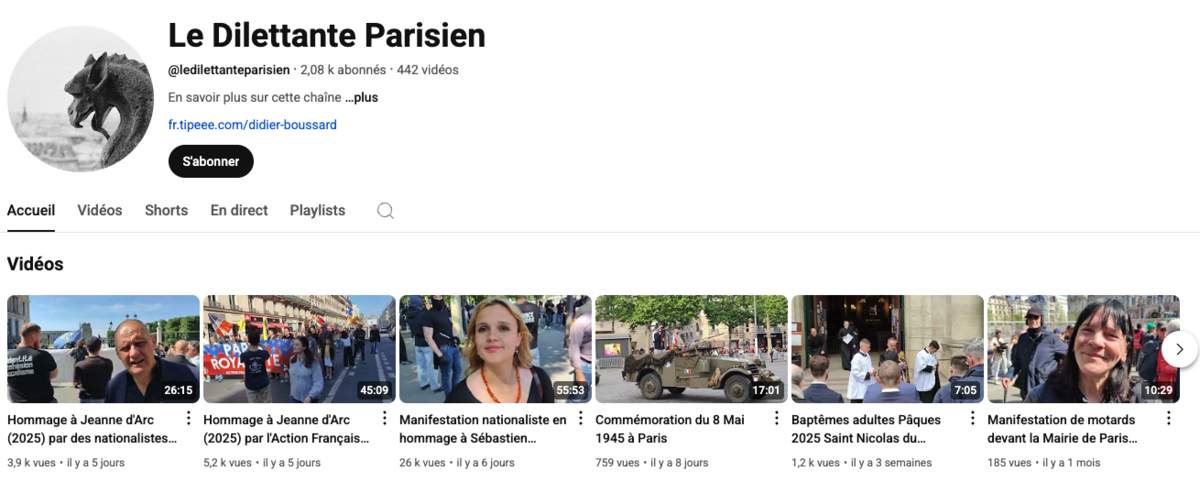Switch to the Vidéos tab

click(100, 210)
